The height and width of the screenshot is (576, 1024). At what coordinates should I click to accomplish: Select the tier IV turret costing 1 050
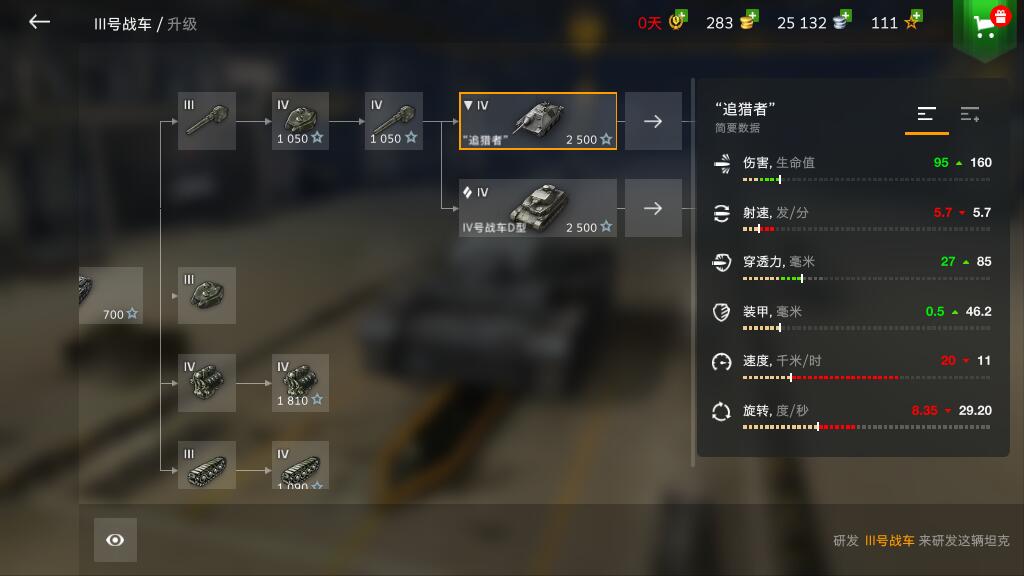coord(300,121)
